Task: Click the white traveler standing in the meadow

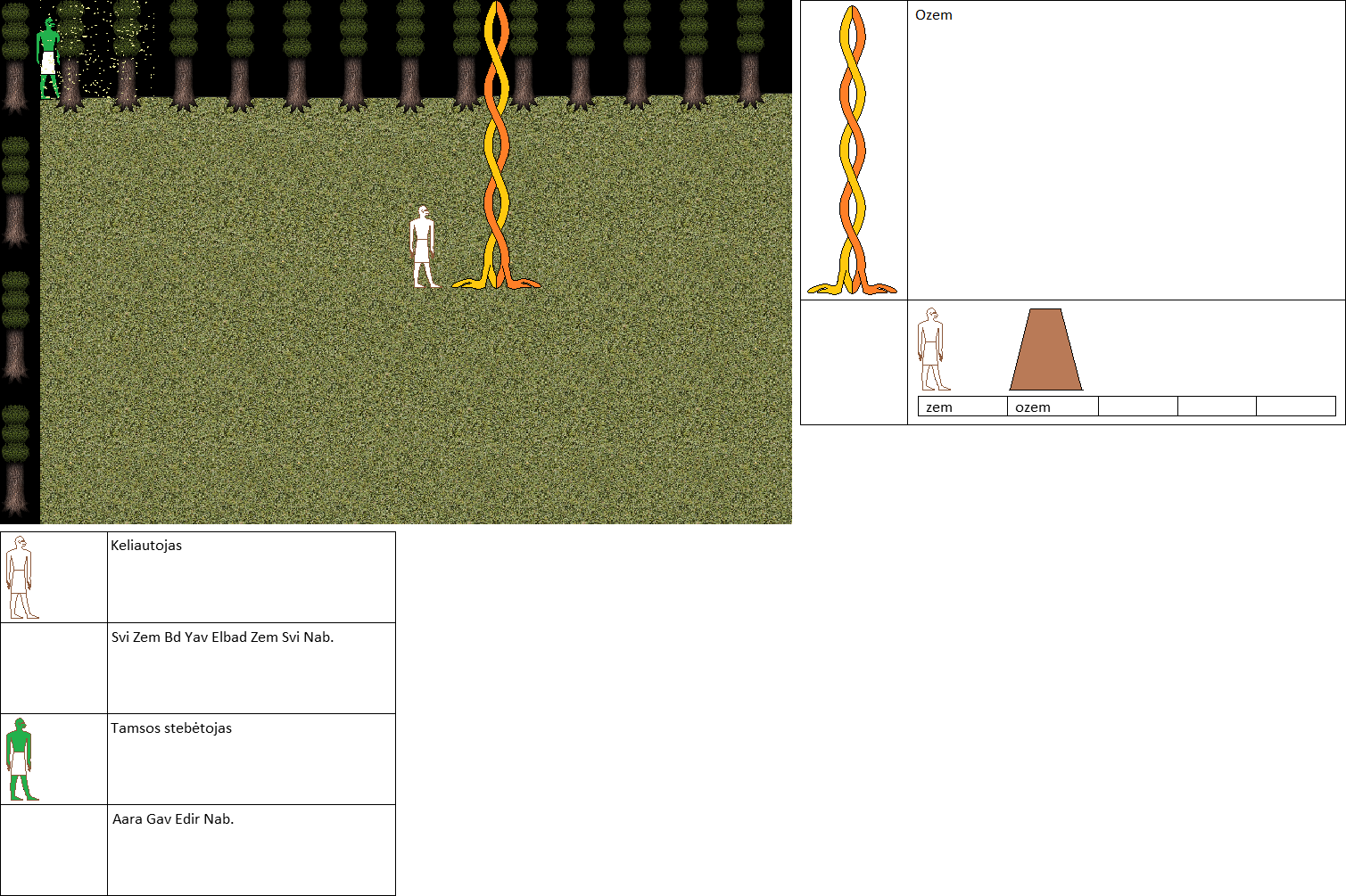Action: pyautogui.click(x=424, y=248)
